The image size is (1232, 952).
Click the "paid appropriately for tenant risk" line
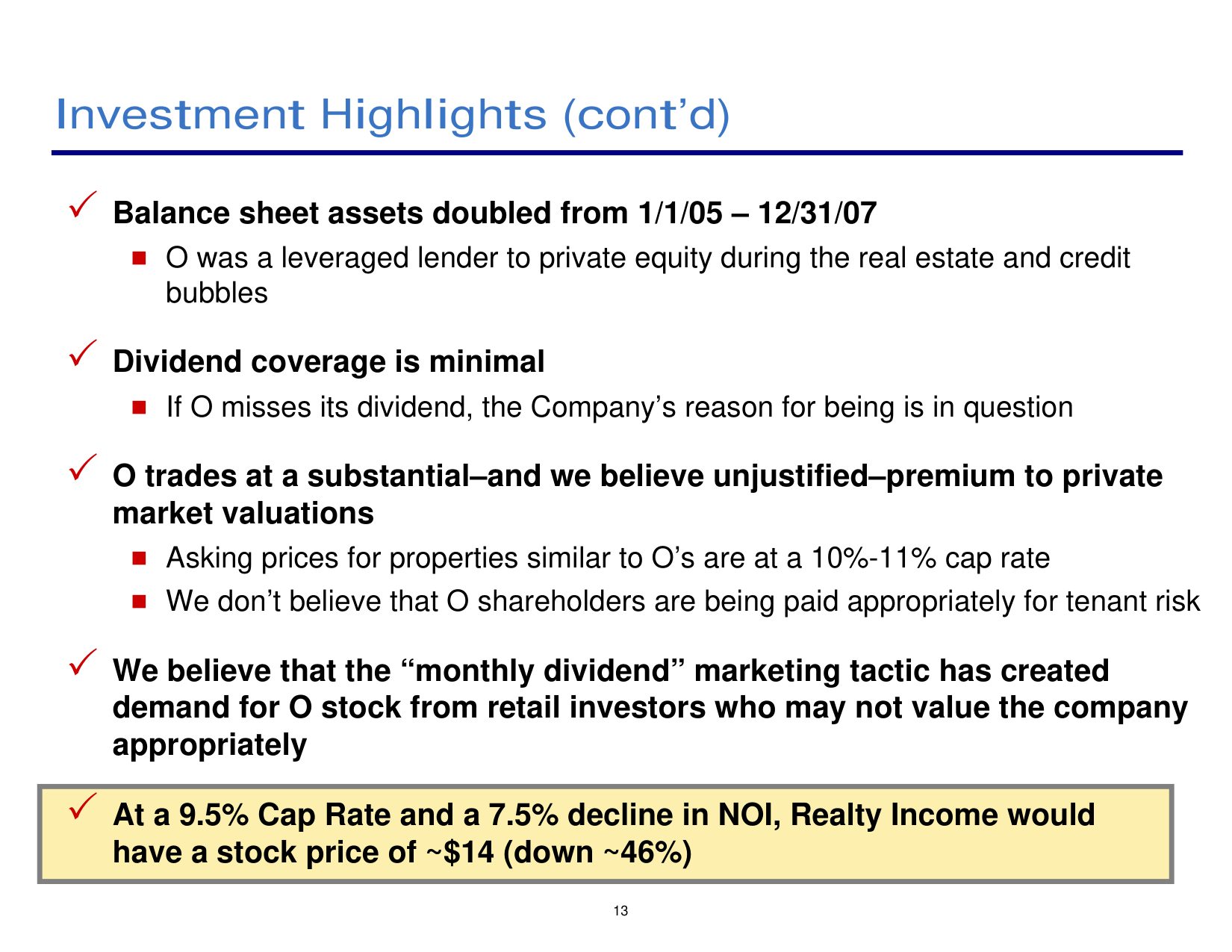coord(682,602)
